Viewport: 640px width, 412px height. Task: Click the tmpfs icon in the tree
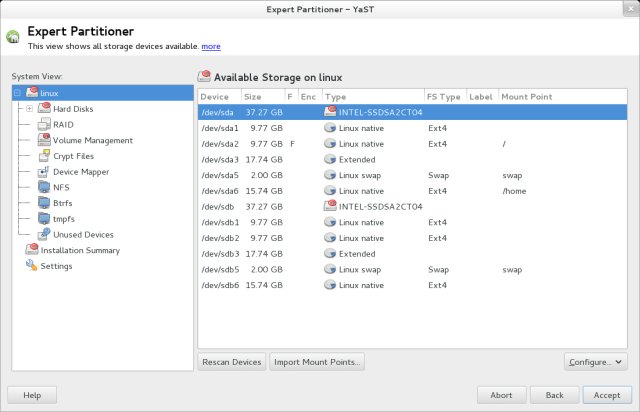point(44,218)
